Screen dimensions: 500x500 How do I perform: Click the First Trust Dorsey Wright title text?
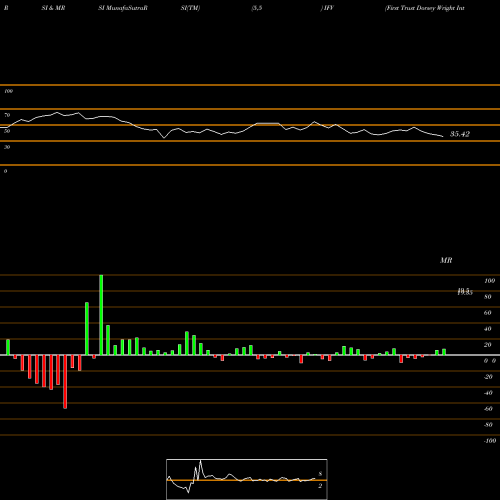tap(425, 8)
